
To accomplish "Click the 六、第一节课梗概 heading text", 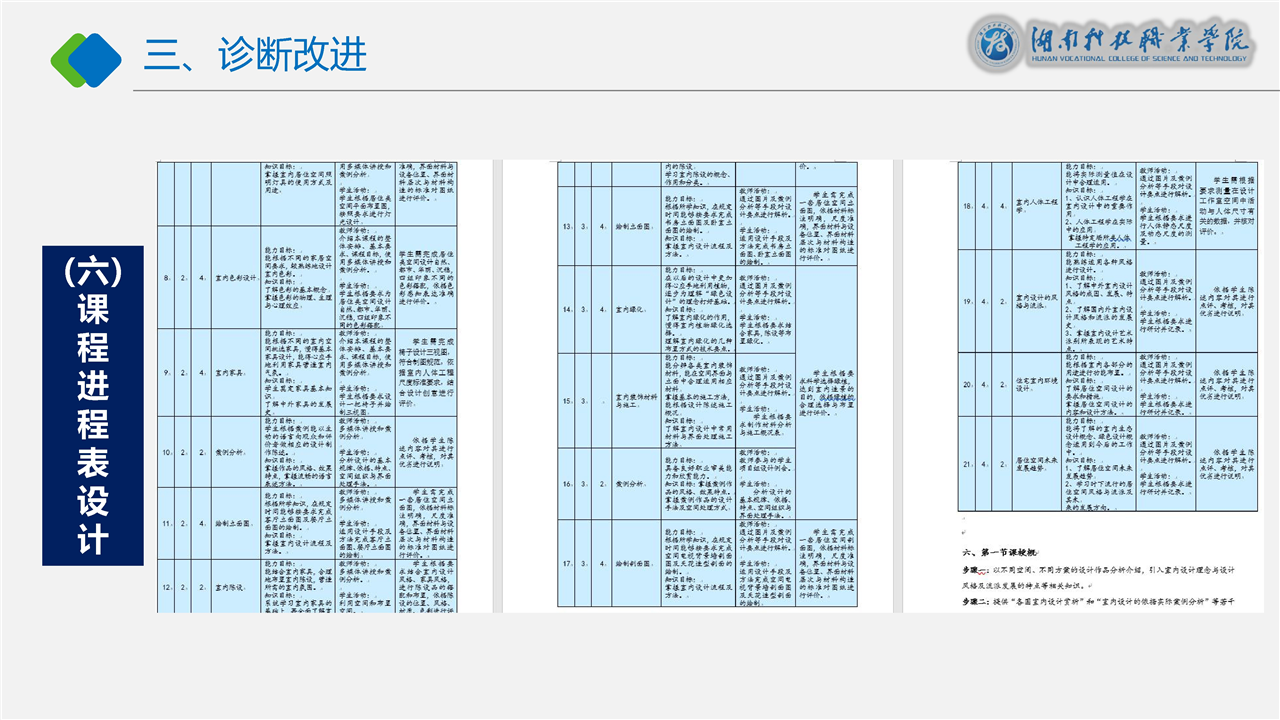I will 1001,552.
